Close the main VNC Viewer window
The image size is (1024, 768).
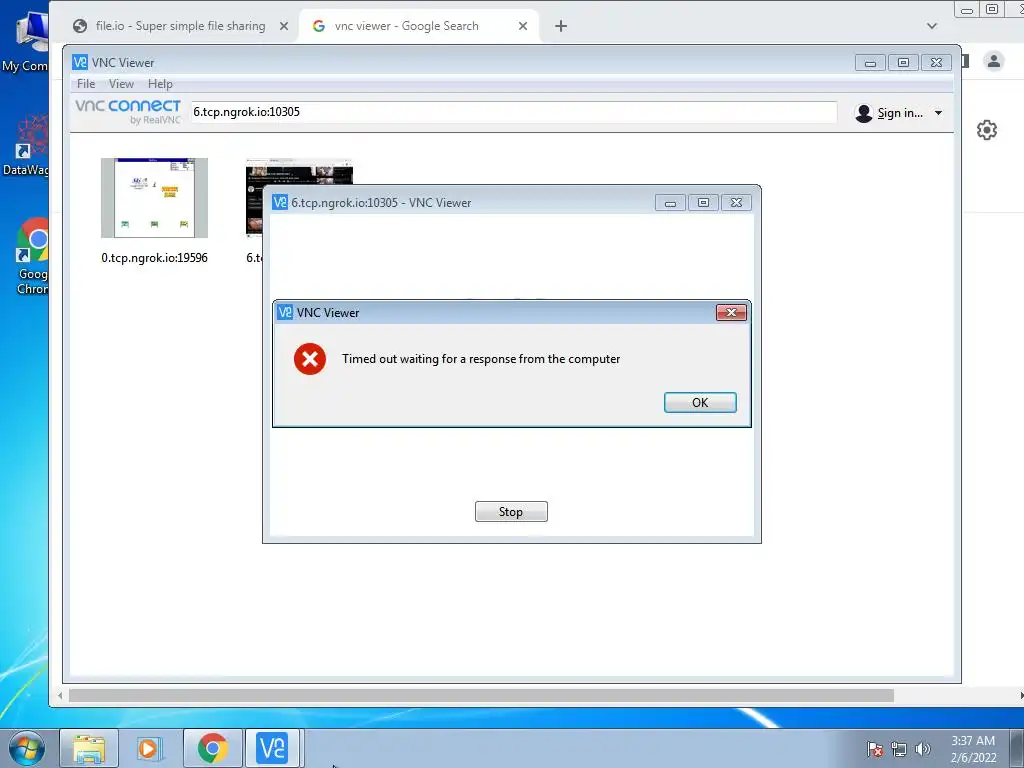click(x=936, y=63)
